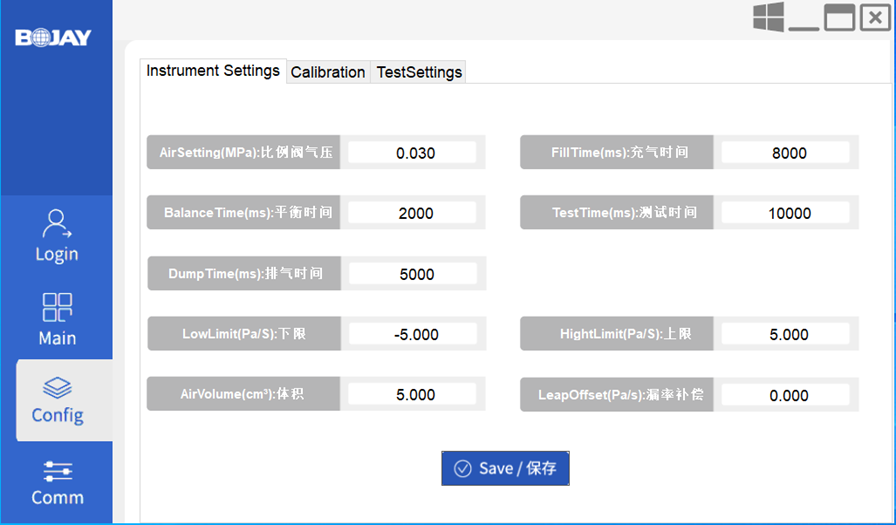Select the Instrument Settings tab

click(213, 71)
